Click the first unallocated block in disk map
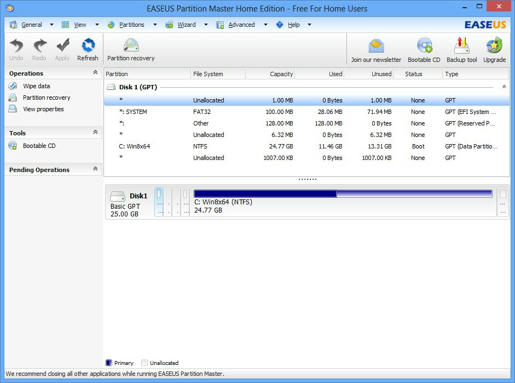This screenshot has height=383, width=515. coord(159,202)
